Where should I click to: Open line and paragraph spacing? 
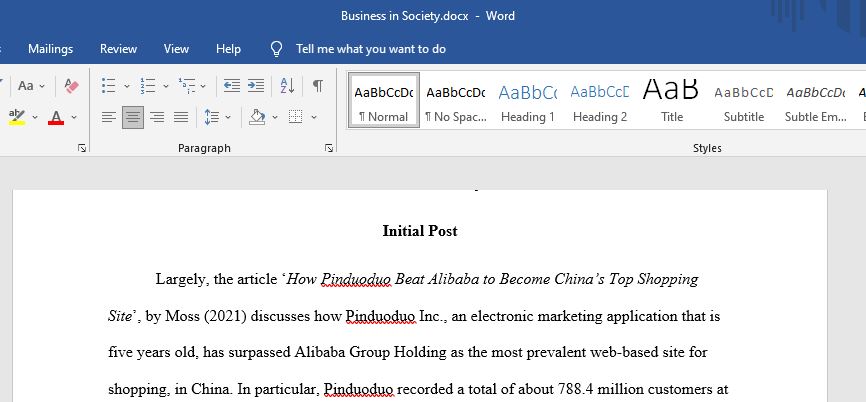[212, 117]
